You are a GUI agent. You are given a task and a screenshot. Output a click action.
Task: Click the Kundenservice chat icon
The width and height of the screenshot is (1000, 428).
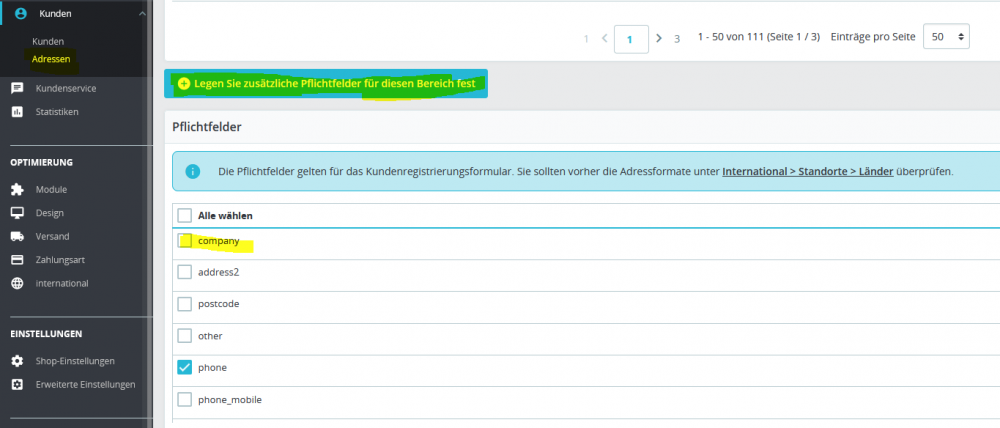[x=17, y=89]
